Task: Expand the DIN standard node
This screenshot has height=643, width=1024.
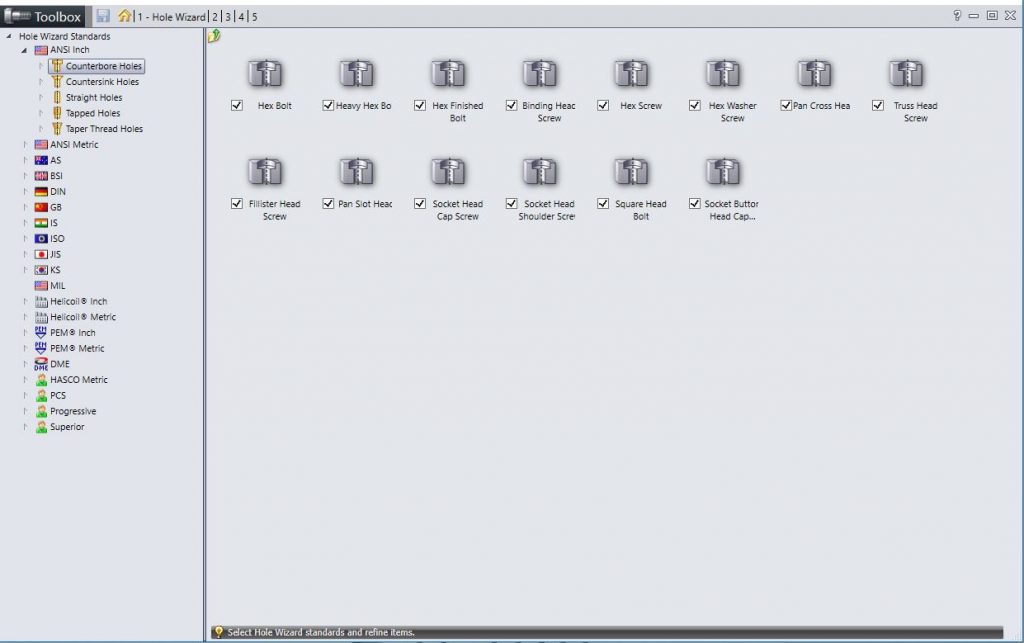Action: [x=25, y=191]
